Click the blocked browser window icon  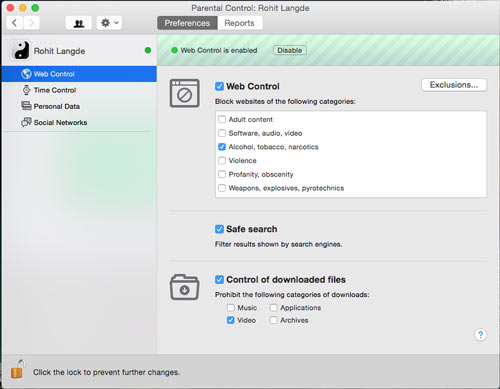(185, 93)
